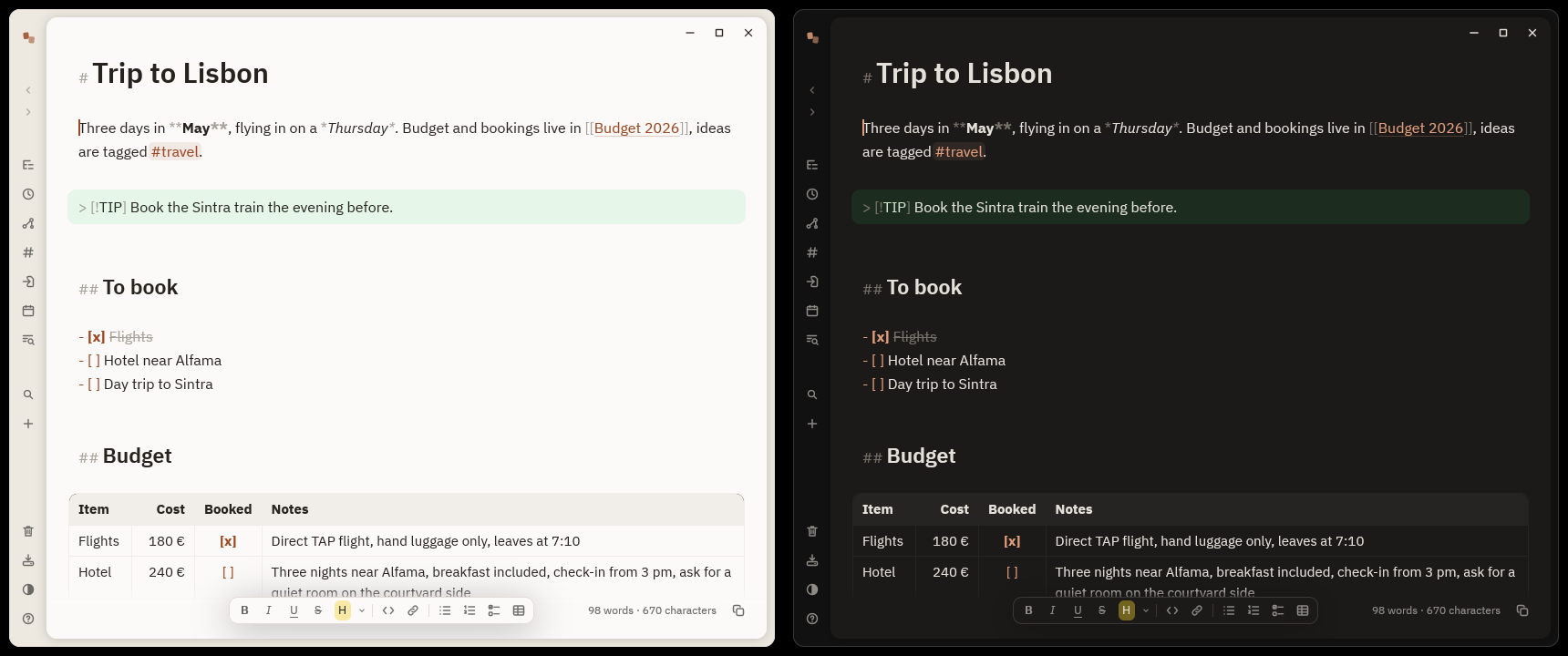Click '98 words · 670 characters' in dark window
The height and width of the screenshot is (656, 1568).
point(1436,610)
